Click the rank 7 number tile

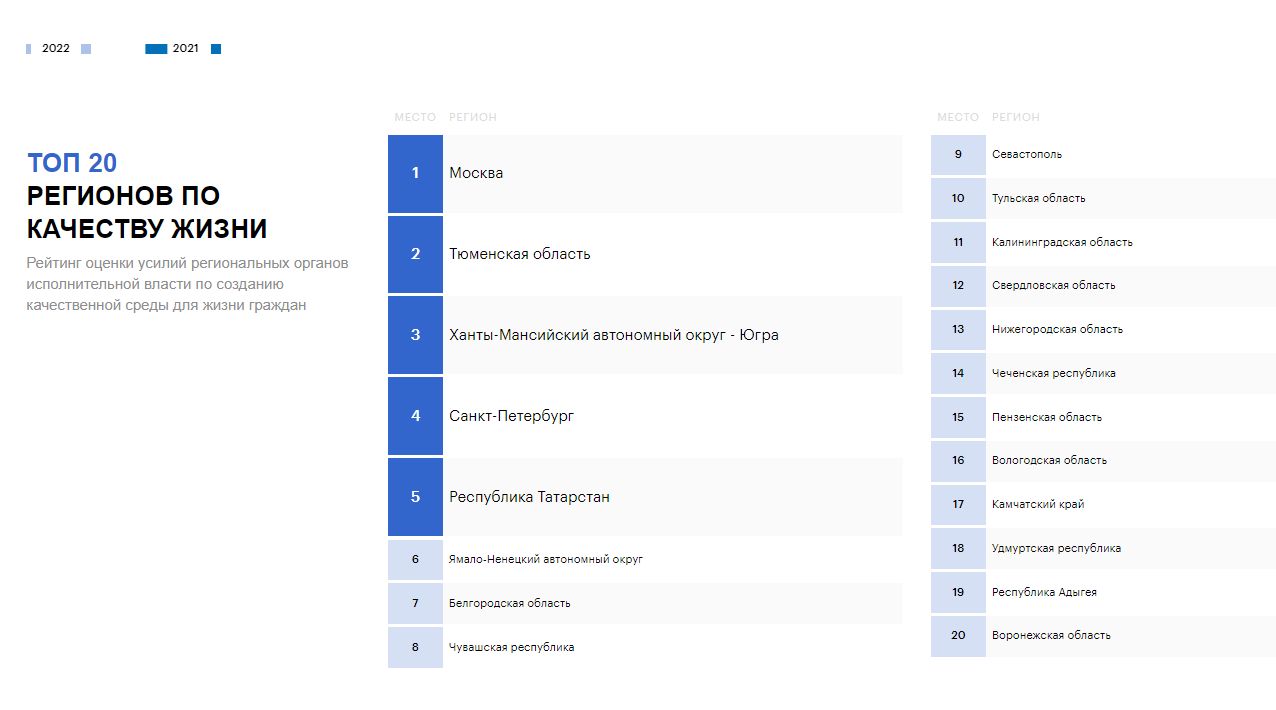pyautogui.click(x=415, y=603)
